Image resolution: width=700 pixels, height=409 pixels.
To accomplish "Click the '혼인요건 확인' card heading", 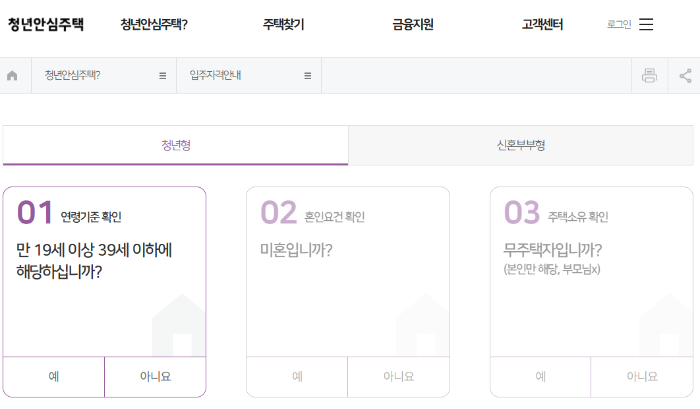I will click(x=335, y=217).
